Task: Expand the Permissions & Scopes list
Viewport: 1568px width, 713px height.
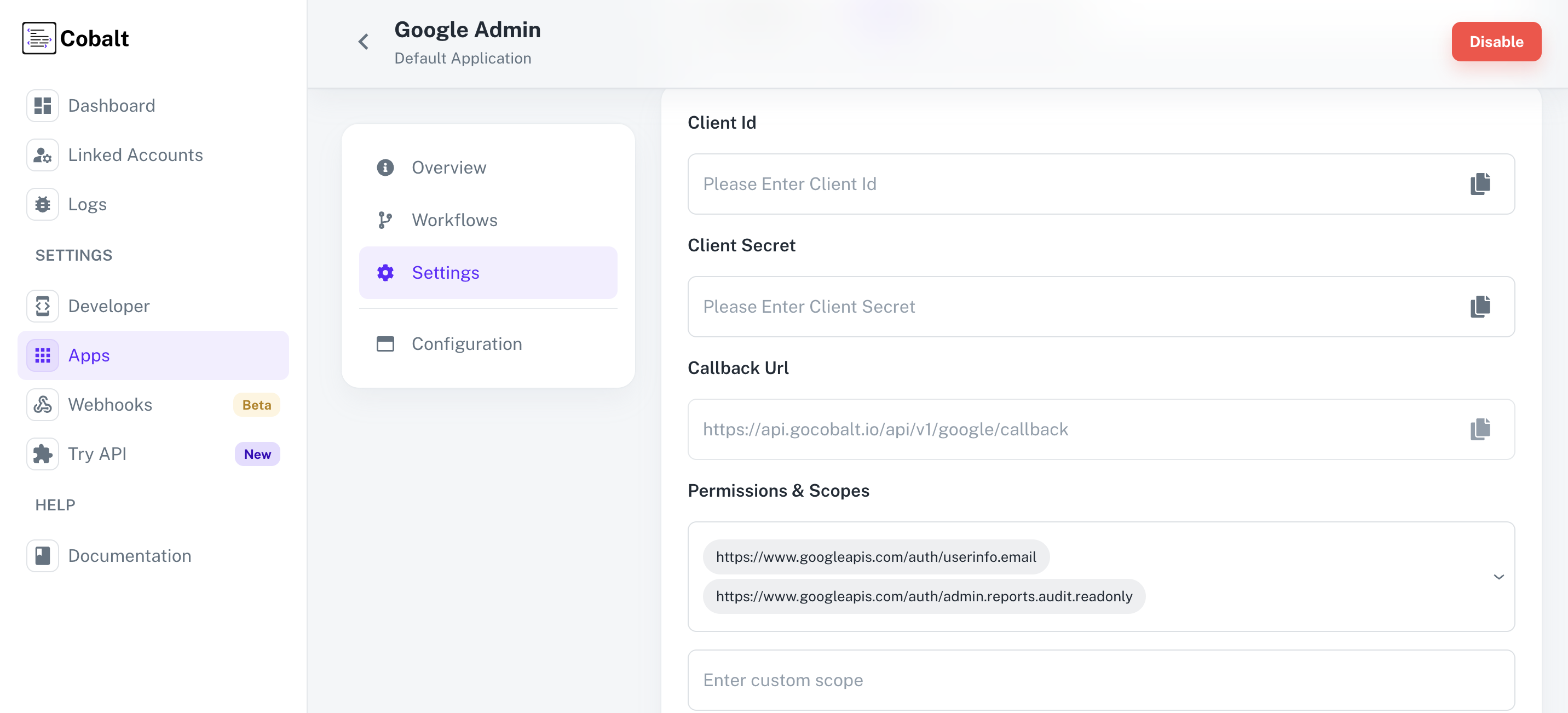Action: point(1498,577)
